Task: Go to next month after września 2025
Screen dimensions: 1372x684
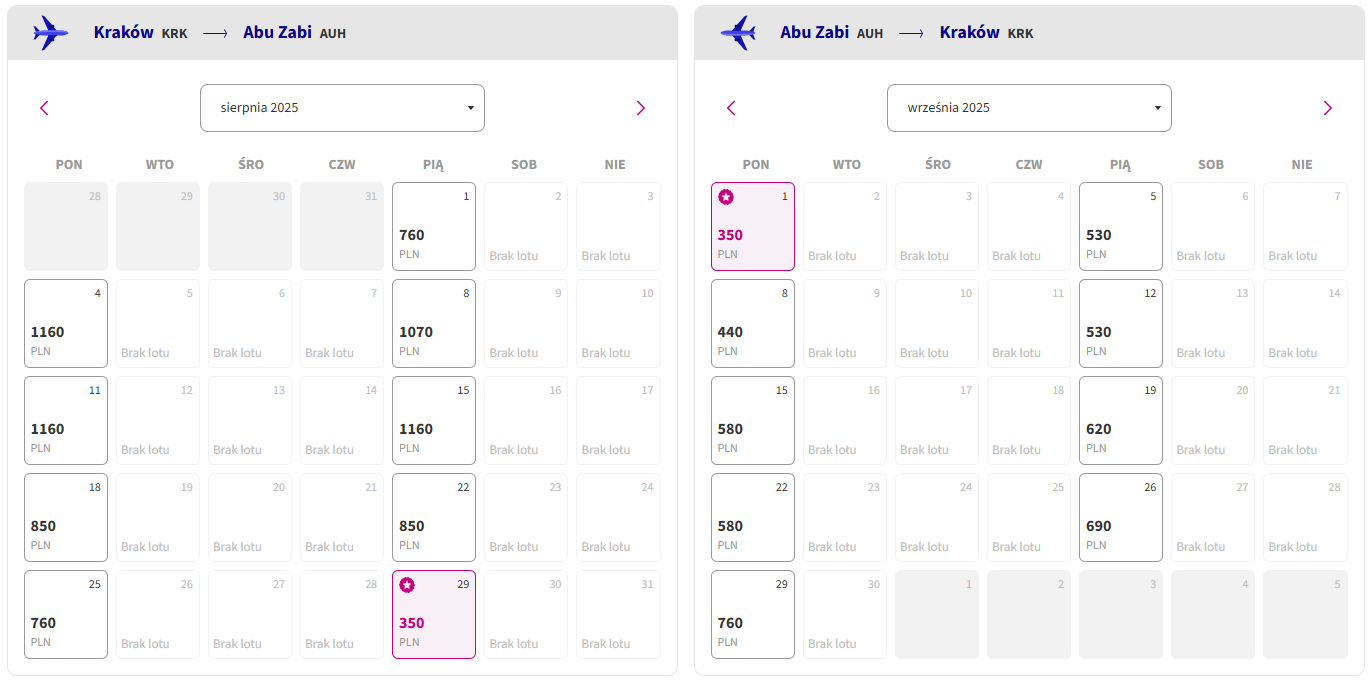Action: pyautogui.click(x=1328, y=108)
